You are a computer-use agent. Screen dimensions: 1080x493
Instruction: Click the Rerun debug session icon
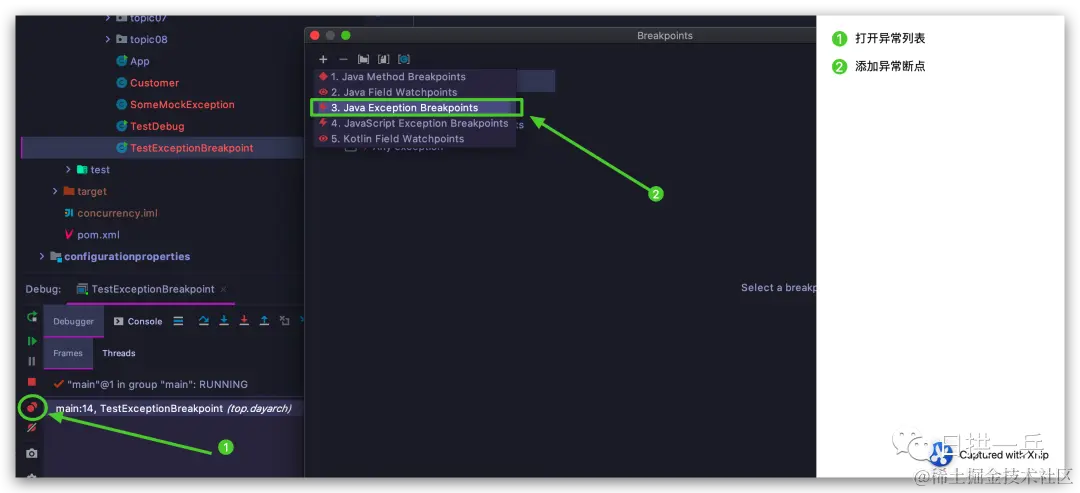[32, 317]
